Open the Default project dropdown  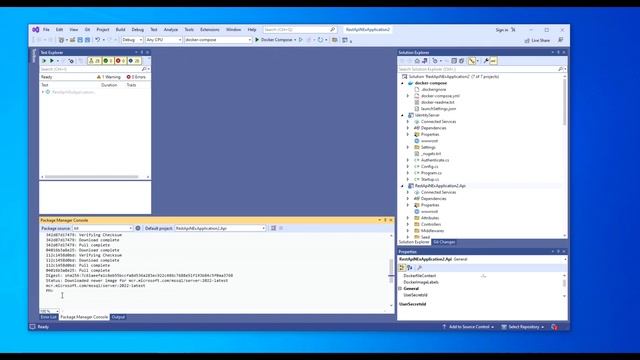[x=220, y=229]
